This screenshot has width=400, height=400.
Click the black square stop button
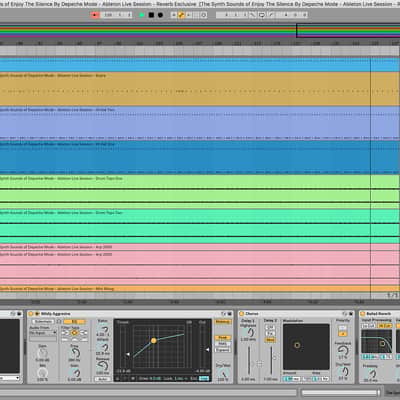[151, 15]
